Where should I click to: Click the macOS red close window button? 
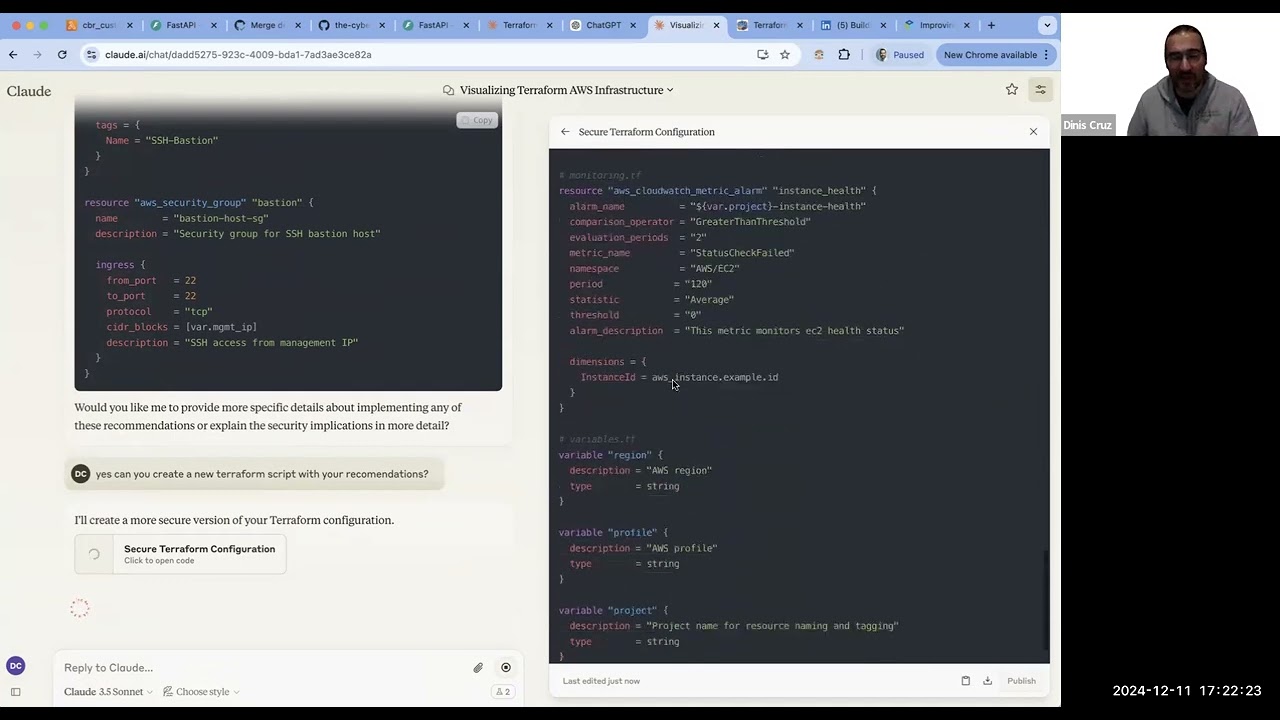tap(16, 25)
